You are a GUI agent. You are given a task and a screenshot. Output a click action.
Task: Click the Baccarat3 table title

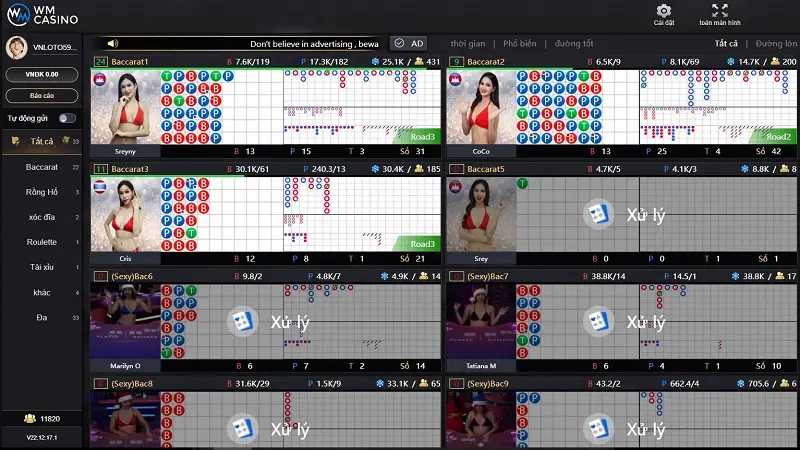click(x=130, y=169)
